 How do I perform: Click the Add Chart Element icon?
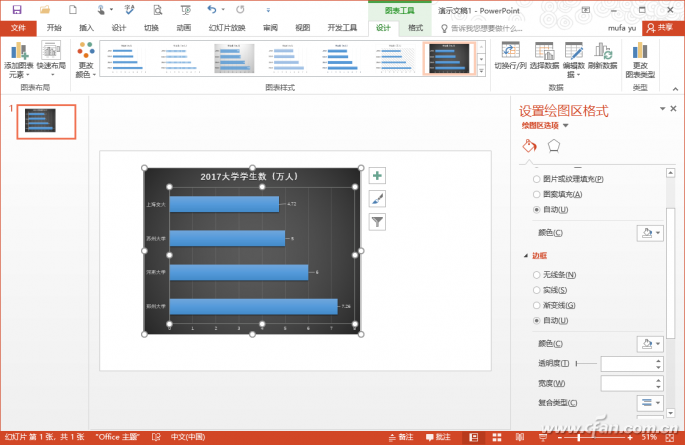19,51
